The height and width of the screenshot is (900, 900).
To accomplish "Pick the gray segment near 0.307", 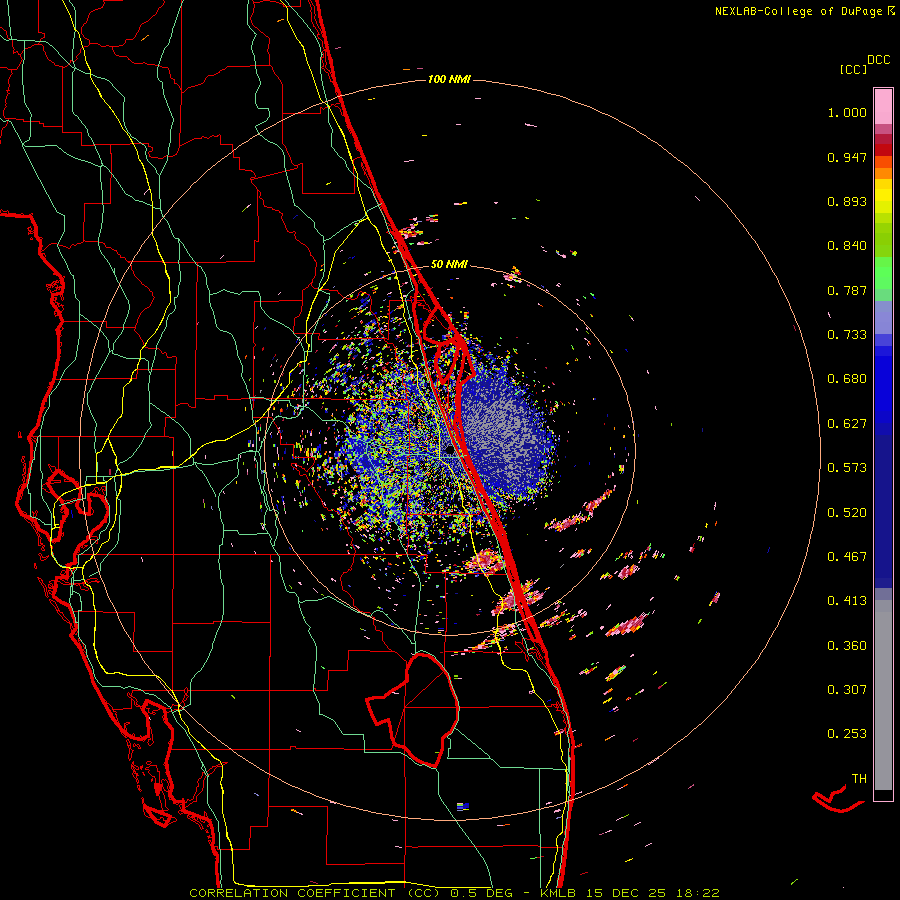I will (883, 695).
